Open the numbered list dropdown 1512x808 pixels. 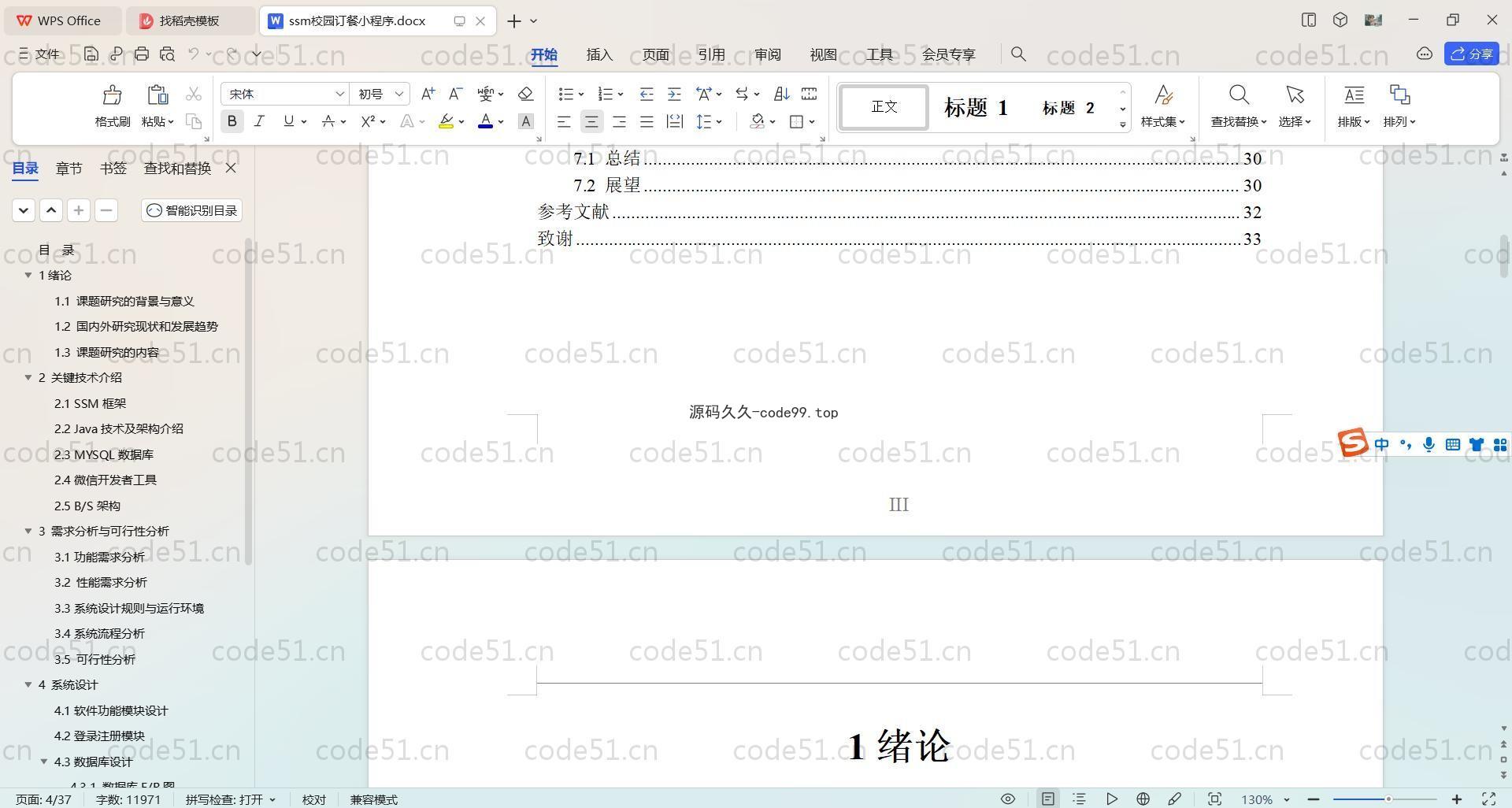tap(621, 95)
